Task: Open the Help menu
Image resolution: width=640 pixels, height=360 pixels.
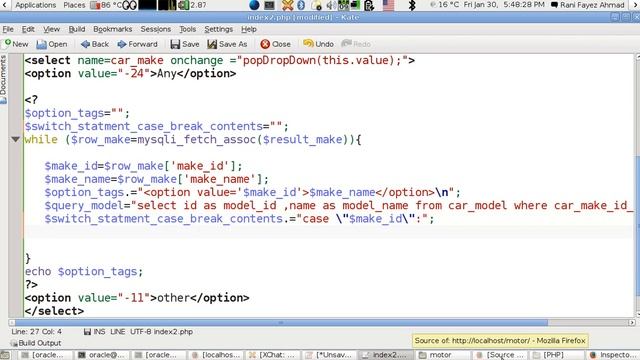Action: pos(249,29)
